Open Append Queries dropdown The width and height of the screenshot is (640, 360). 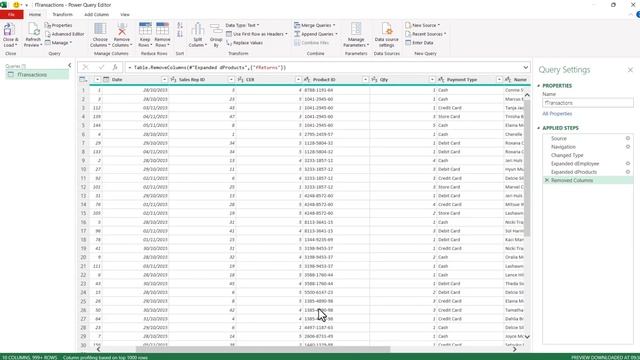[x=316, y=34]
